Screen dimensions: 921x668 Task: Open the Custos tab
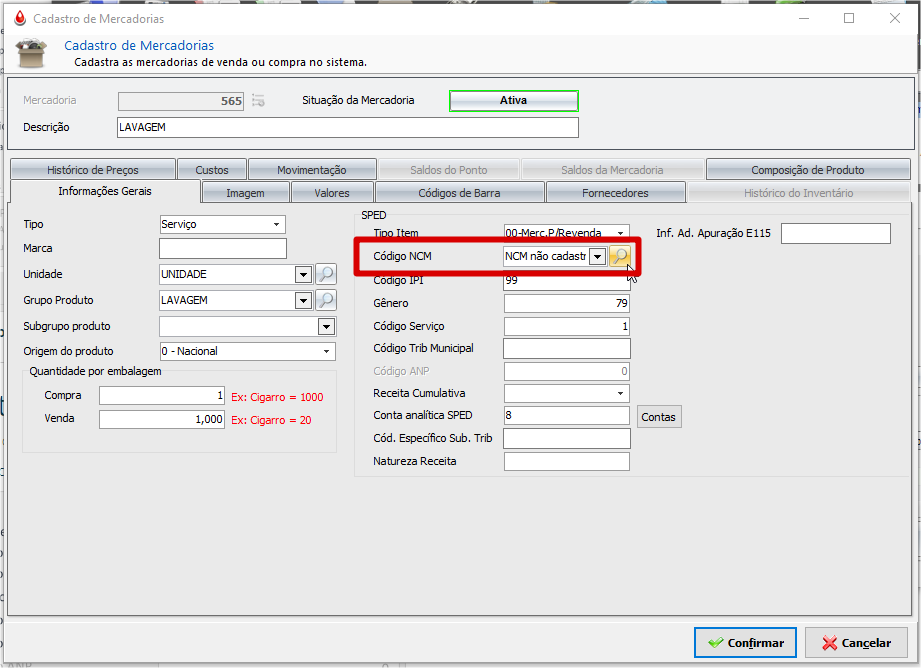pos(212,170)
